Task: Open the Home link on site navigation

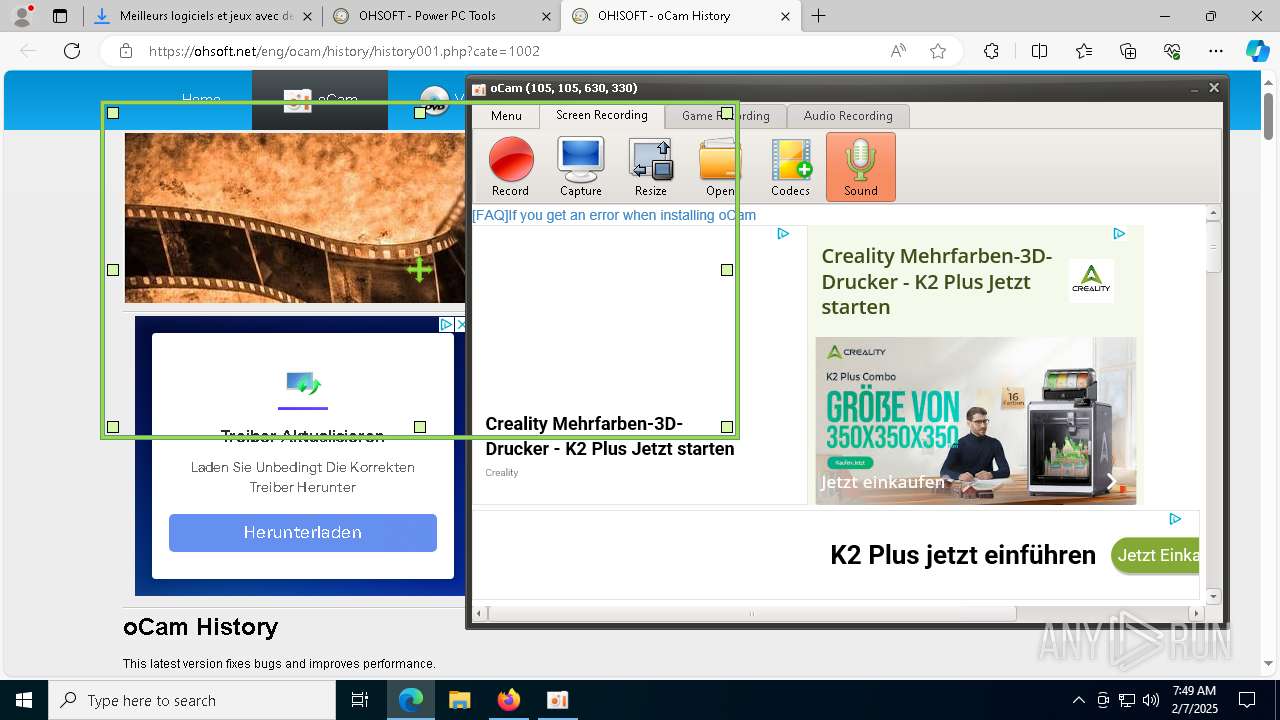Action: pyautogui.click(x=201, y=99)
